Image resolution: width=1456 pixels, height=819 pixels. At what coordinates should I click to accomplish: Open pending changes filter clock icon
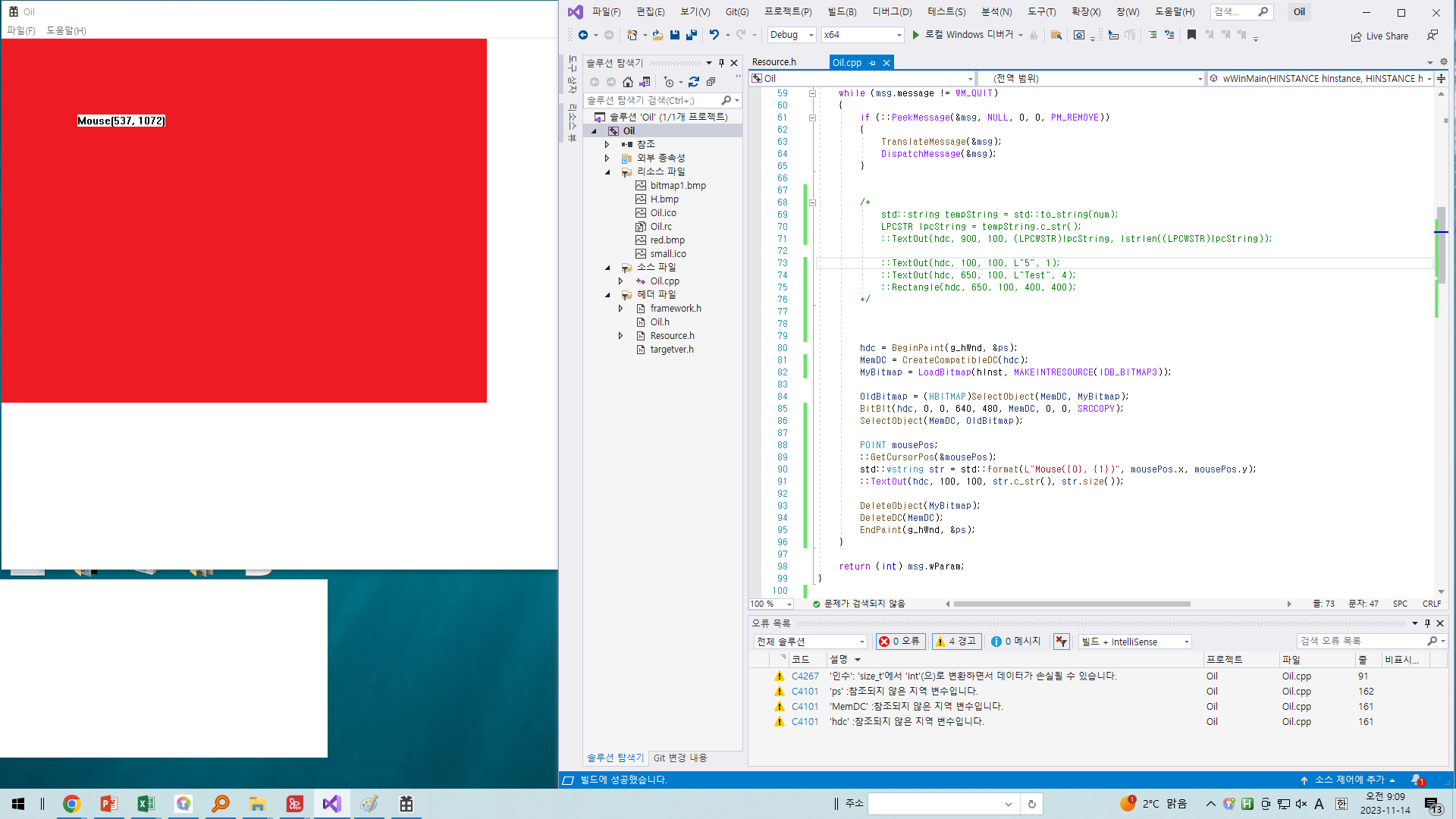click(x=669, y=82)
